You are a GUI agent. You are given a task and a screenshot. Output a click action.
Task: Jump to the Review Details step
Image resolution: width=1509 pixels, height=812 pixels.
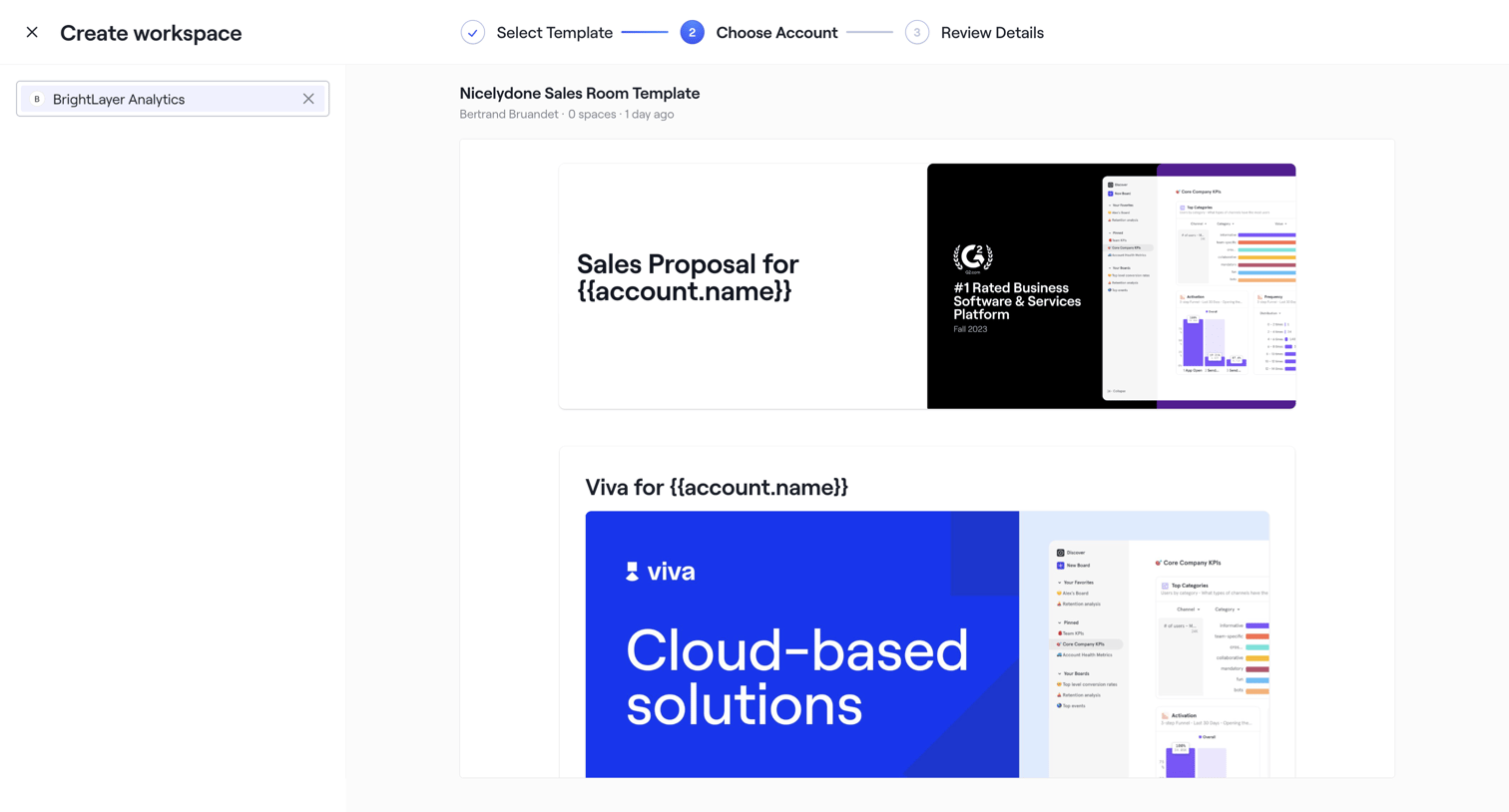992,33
